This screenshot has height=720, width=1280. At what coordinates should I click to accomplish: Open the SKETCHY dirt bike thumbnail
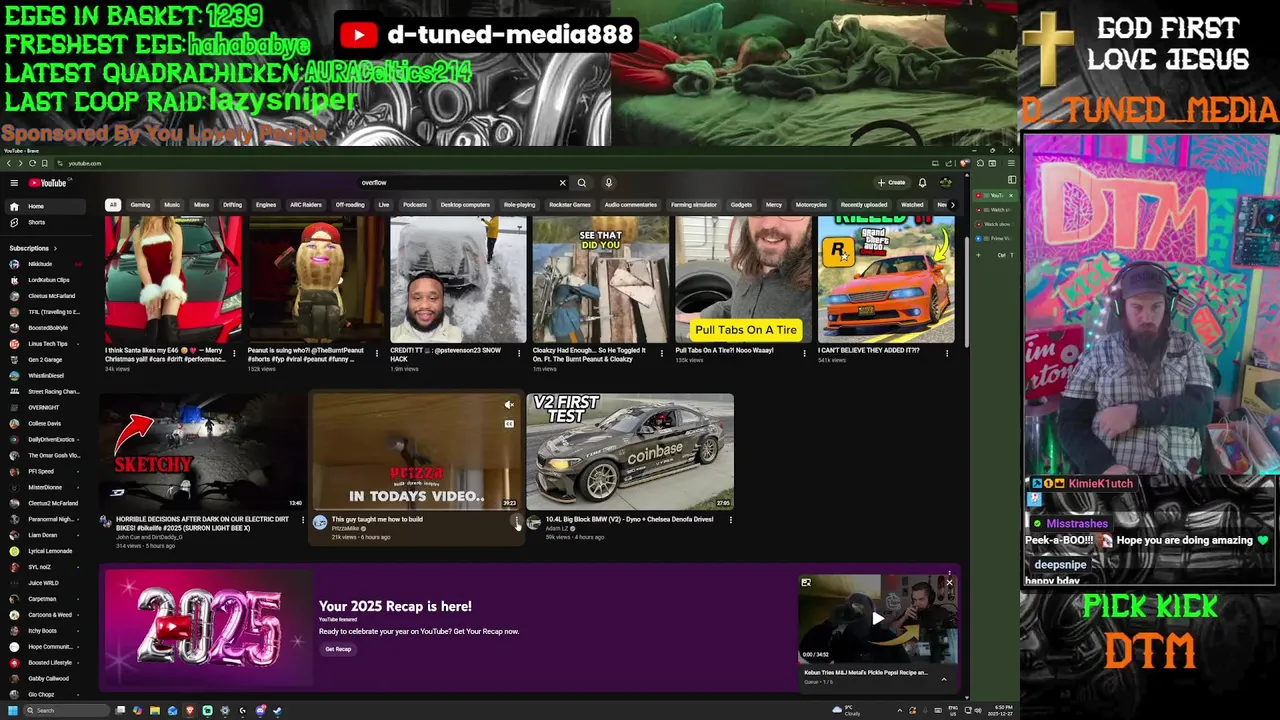click(x=201, y=451)
